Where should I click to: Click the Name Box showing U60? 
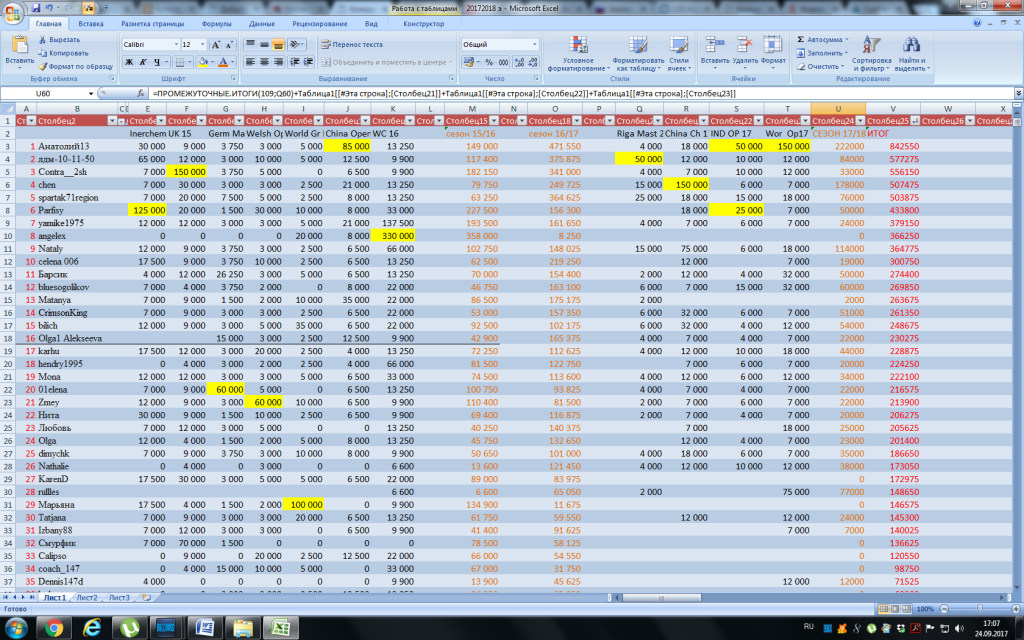point(45,93)
